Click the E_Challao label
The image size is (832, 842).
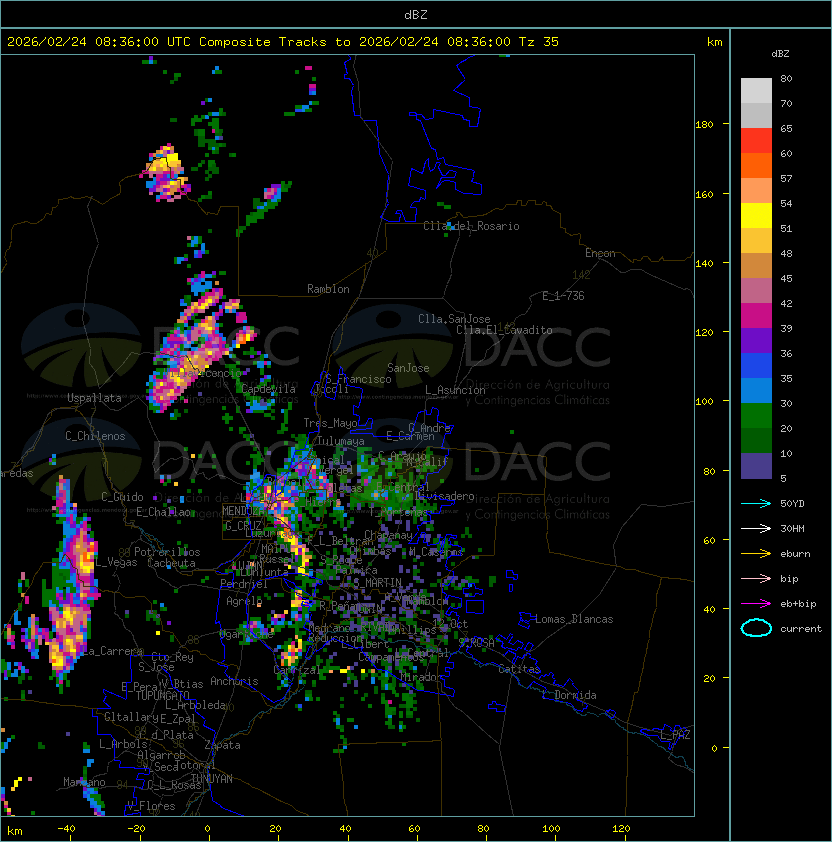tap(163, 512)
